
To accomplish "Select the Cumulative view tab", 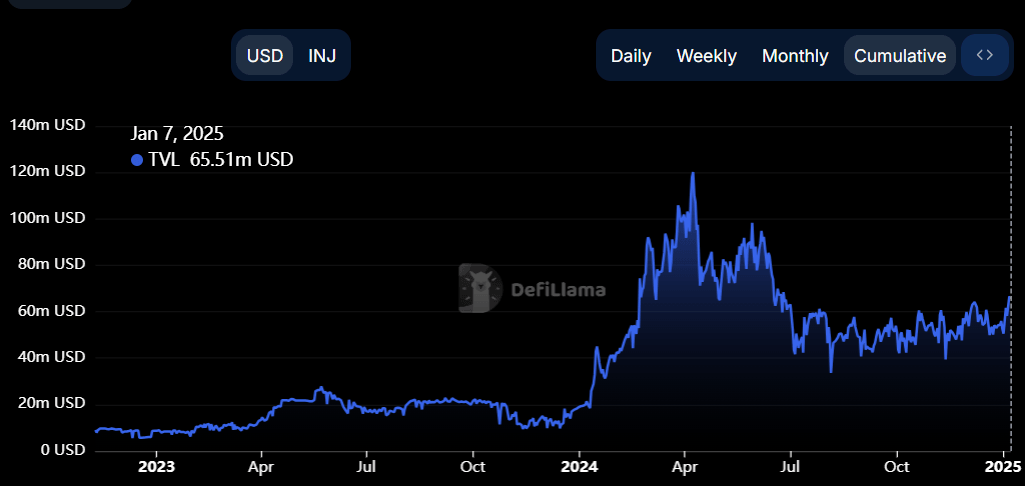I will (x=900, y=56).
